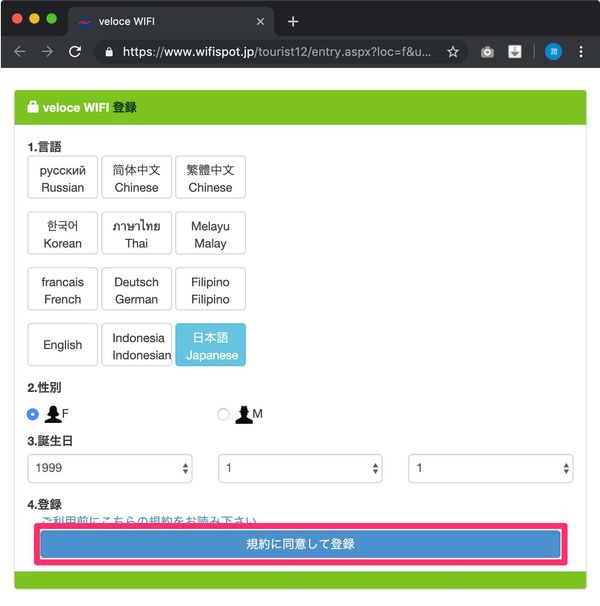Viewport: 600px width, 606px height.
Task: Choose Indonesian language button
Action: point(136,345)
